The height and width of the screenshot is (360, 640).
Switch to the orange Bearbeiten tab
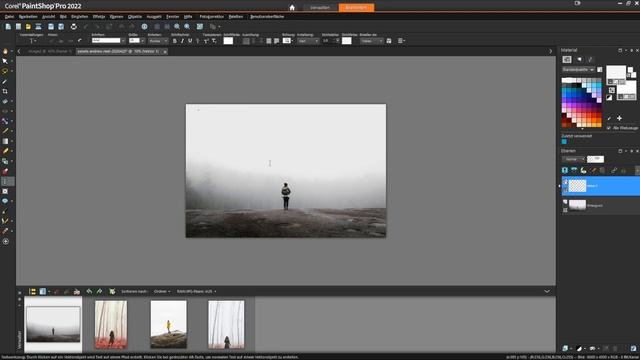click(x=356, y=7)
